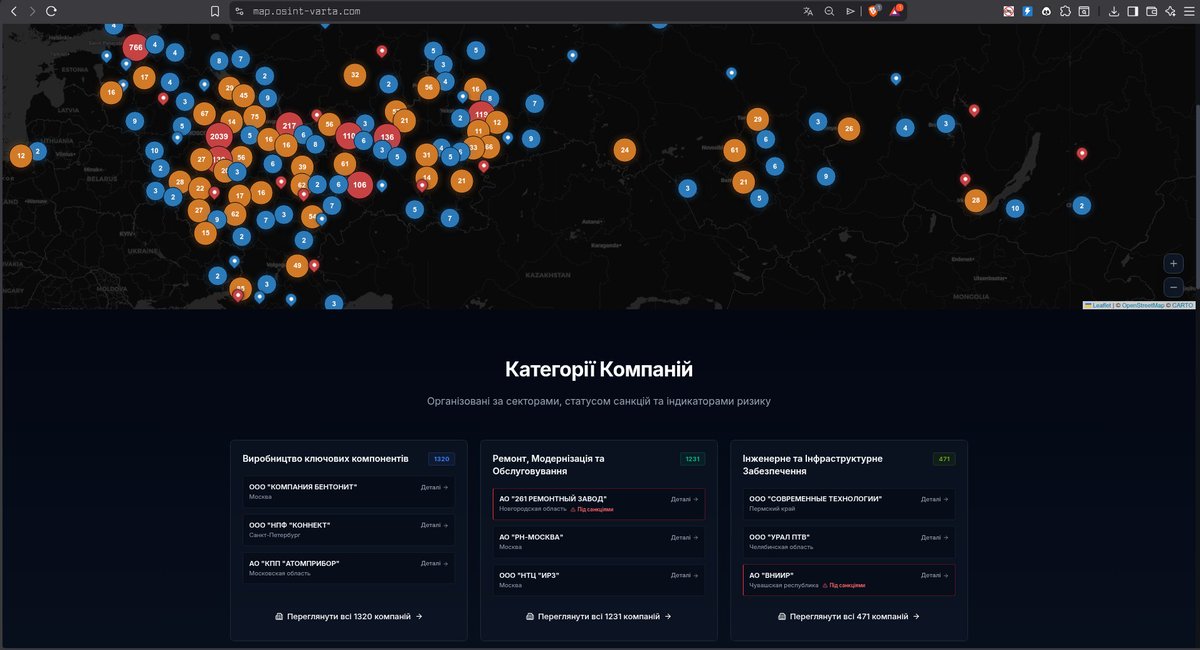
Task: Click the tab search window icon
Action: [1084, 11]
